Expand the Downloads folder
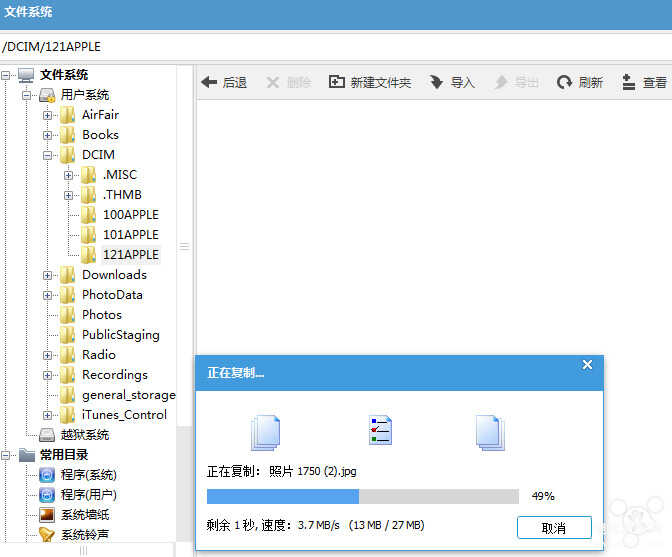The height and width of the screenshot is (557, 672). pos(47,276)
